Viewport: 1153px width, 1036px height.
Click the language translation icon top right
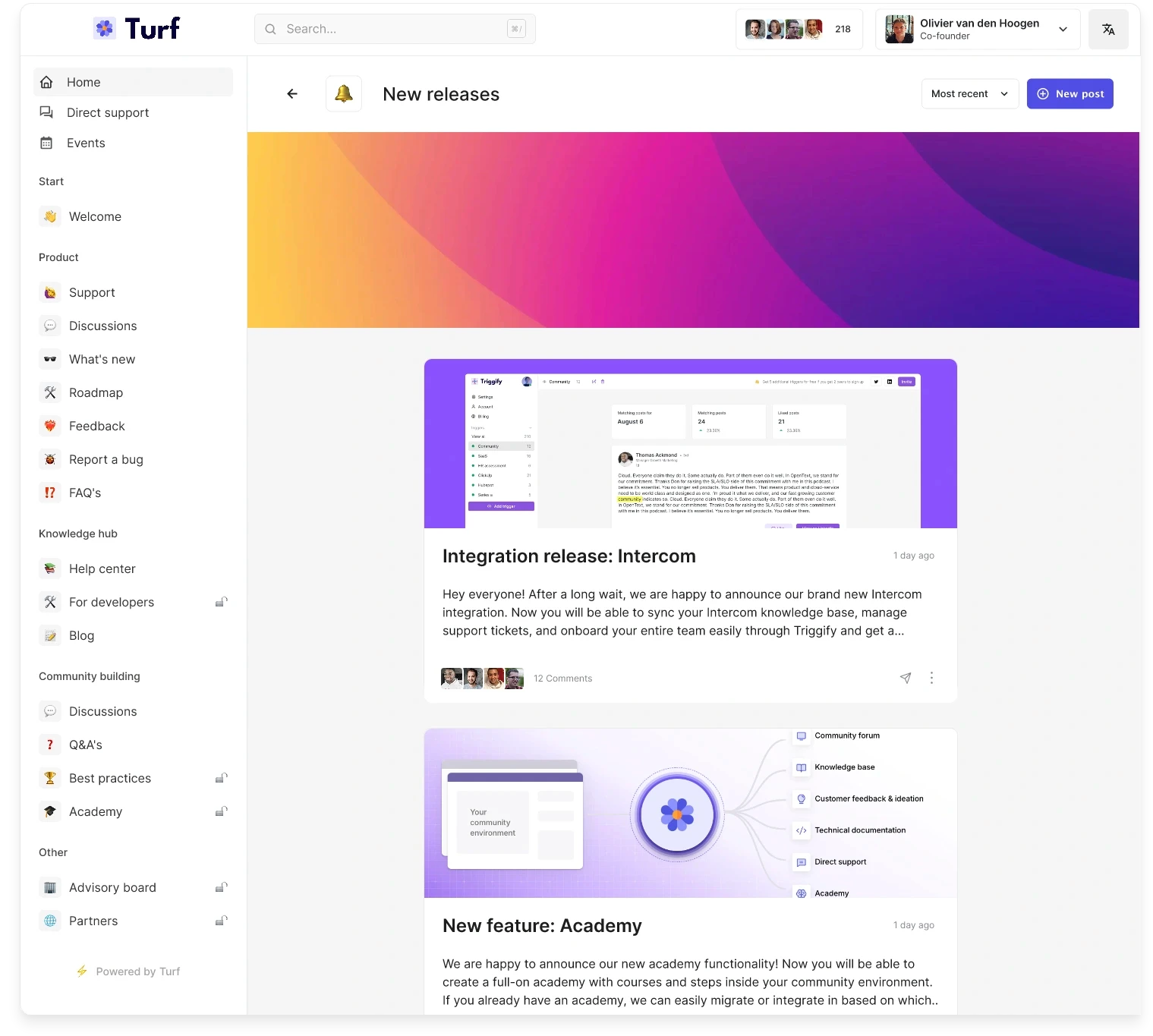click(1108, 29)
